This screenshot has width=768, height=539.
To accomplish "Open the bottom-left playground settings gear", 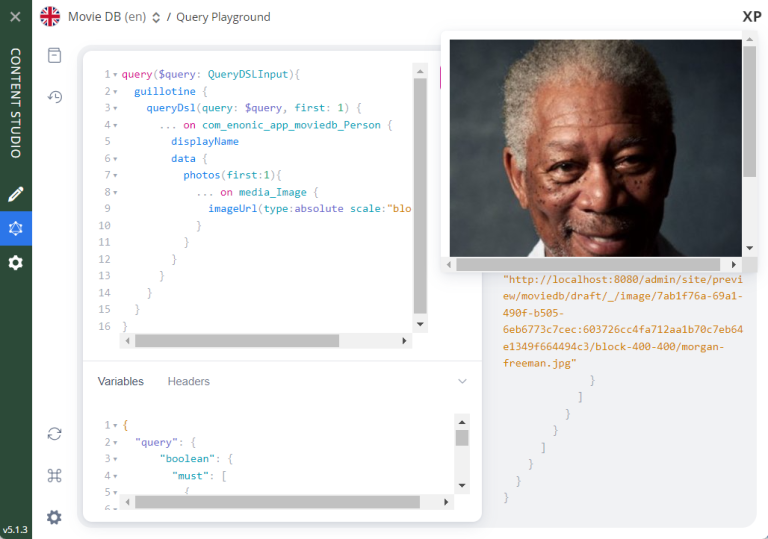I will point(55,517).
